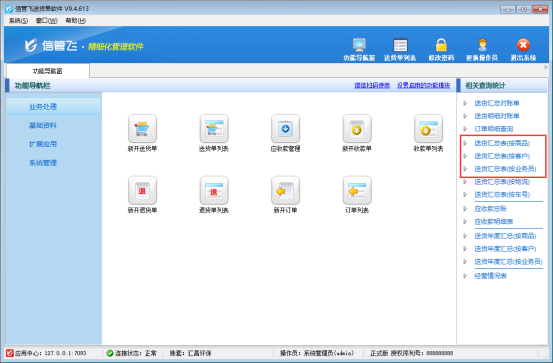Click the 微信扫码使用 link
The width and height of the screenshot is (553, 363).
coord(372,85)
